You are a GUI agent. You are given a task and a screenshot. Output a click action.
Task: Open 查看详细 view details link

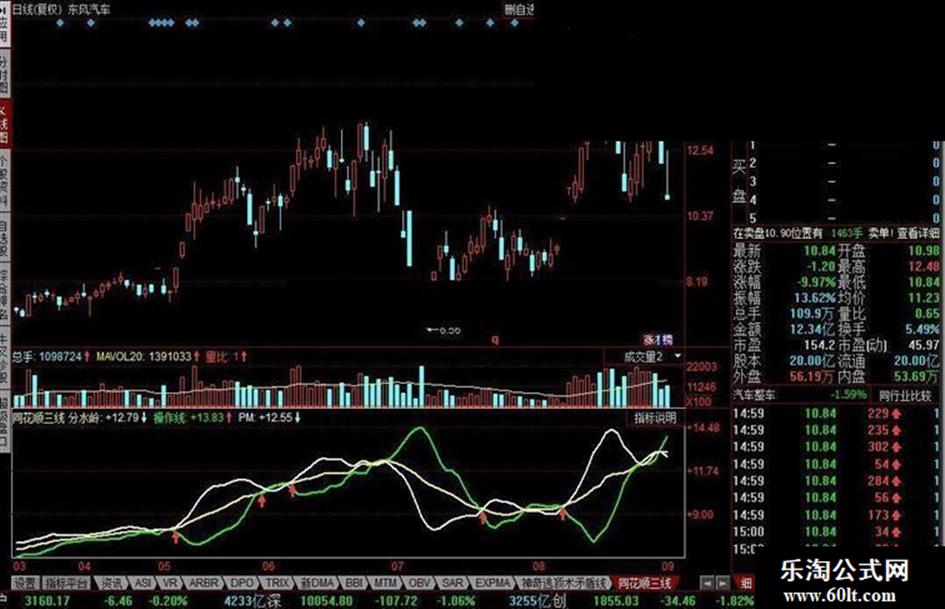pyautogui.click(x=918, y=233)
